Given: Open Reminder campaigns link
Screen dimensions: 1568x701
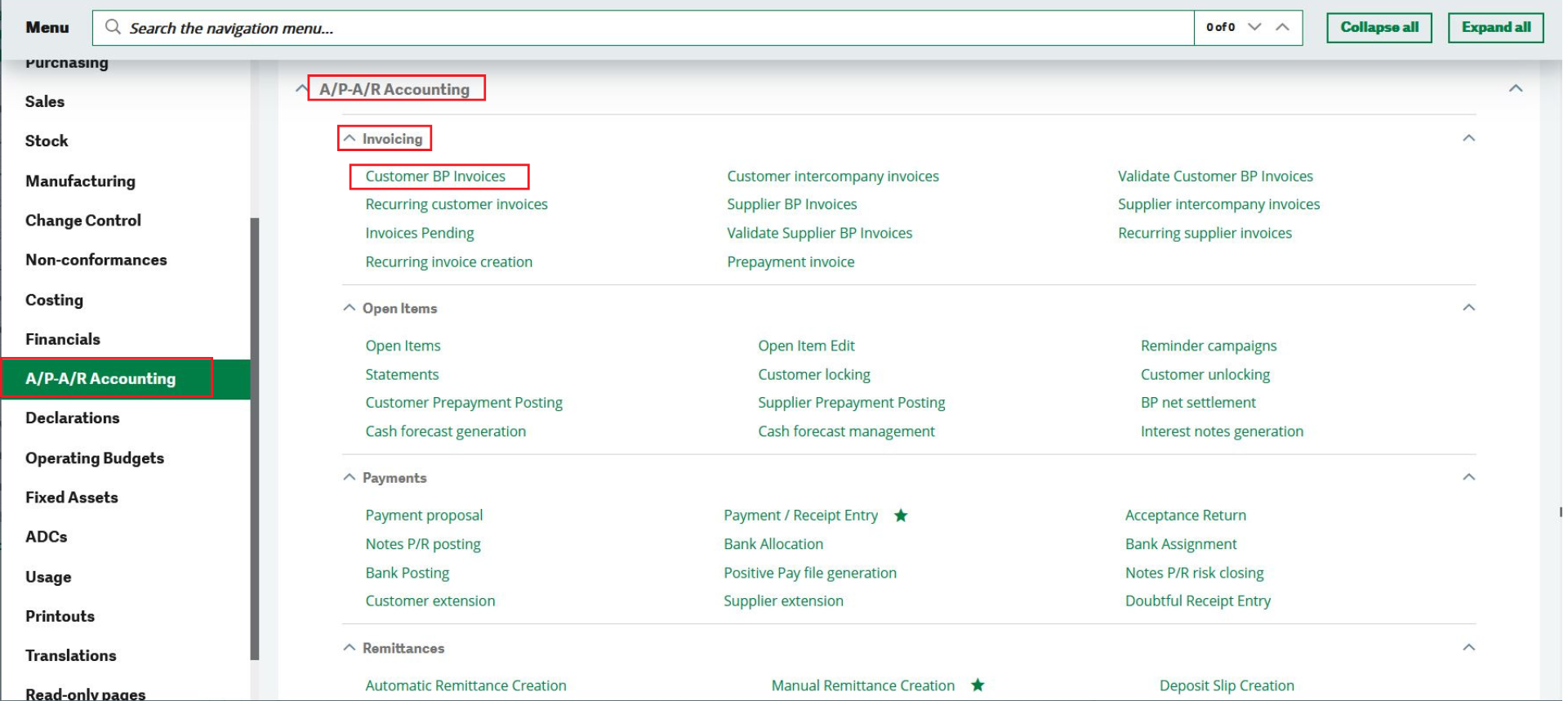Looking at the screenshot, I should tap(1209, 346).
